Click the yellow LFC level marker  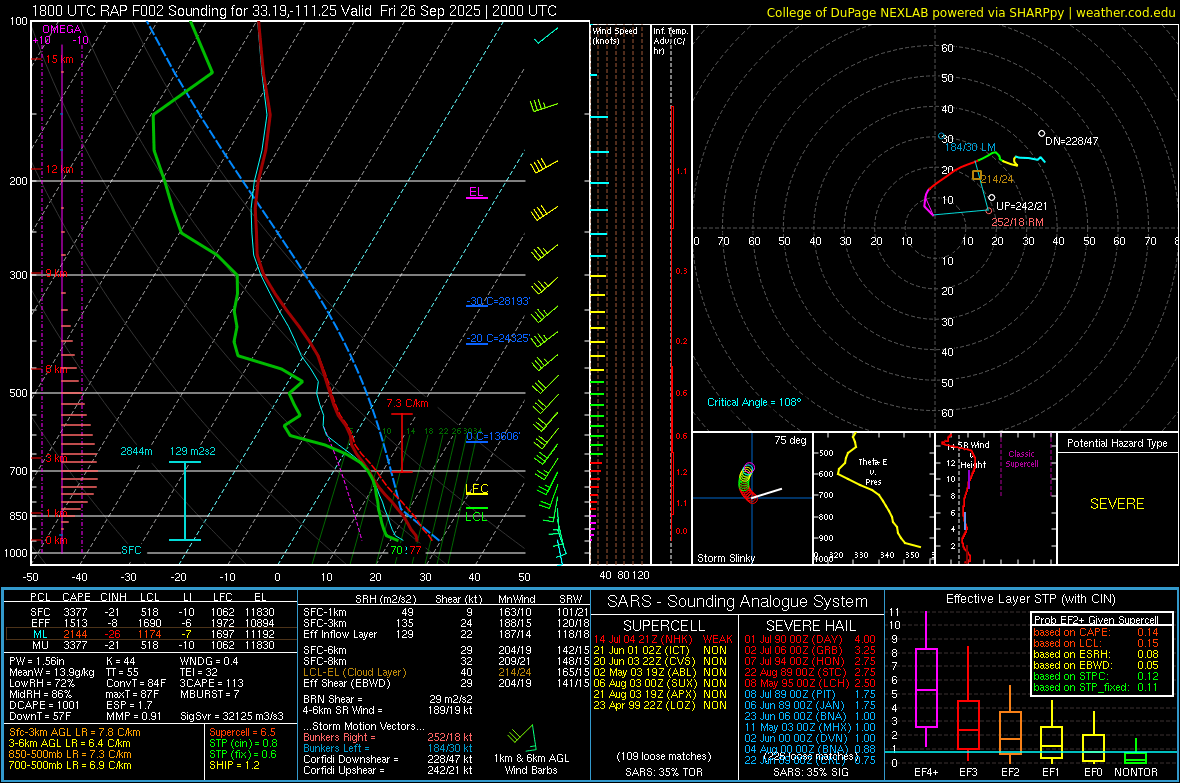[x=476, y=489]
